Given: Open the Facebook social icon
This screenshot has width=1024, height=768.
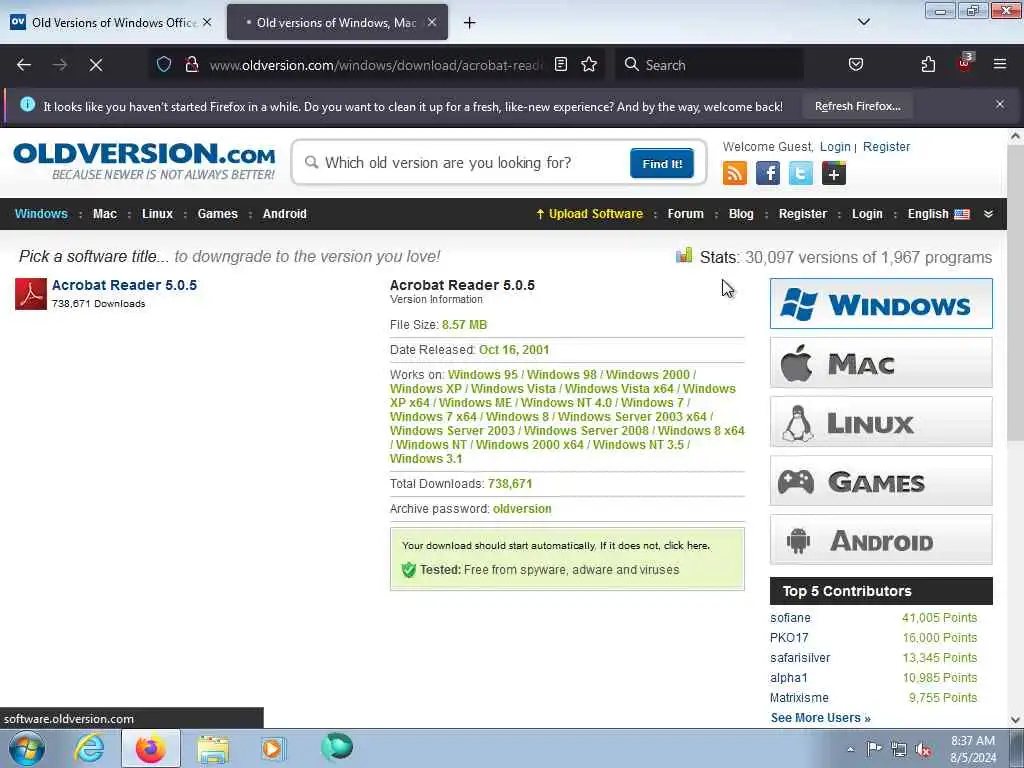Looking at the screenshot, I should point(767,173).
